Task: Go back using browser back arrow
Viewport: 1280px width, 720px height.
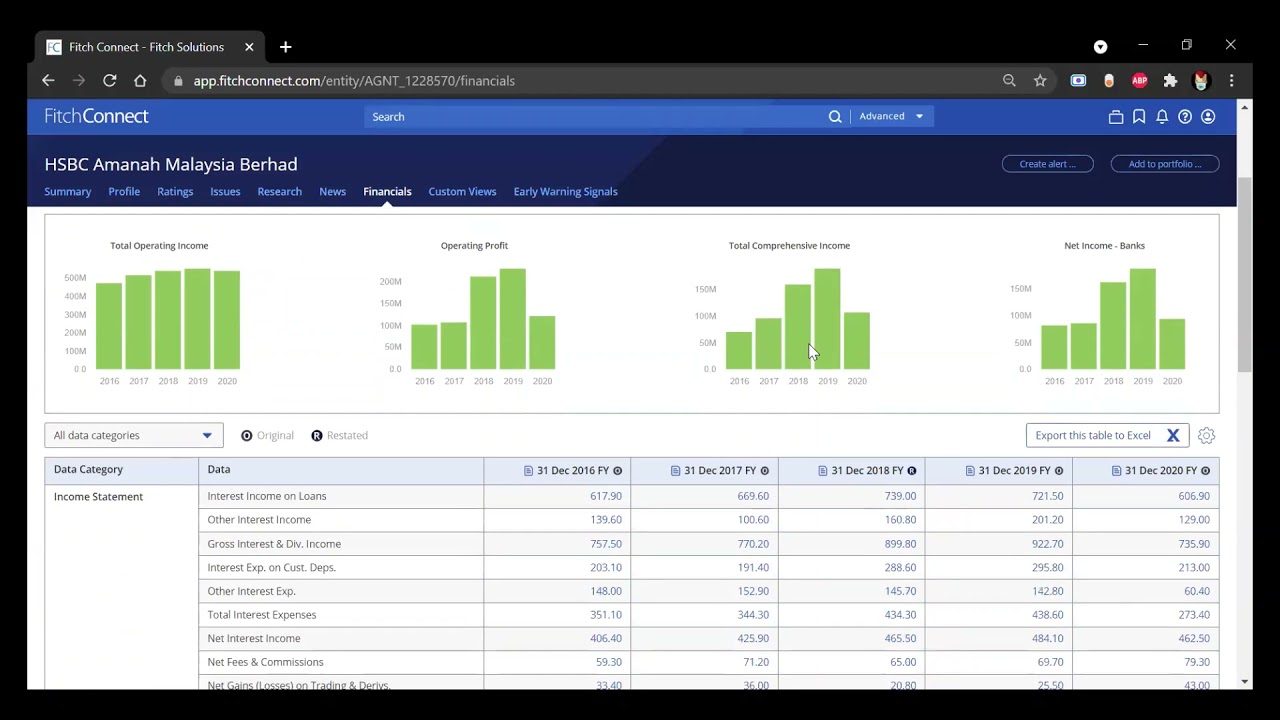Action: click(48, 80)
